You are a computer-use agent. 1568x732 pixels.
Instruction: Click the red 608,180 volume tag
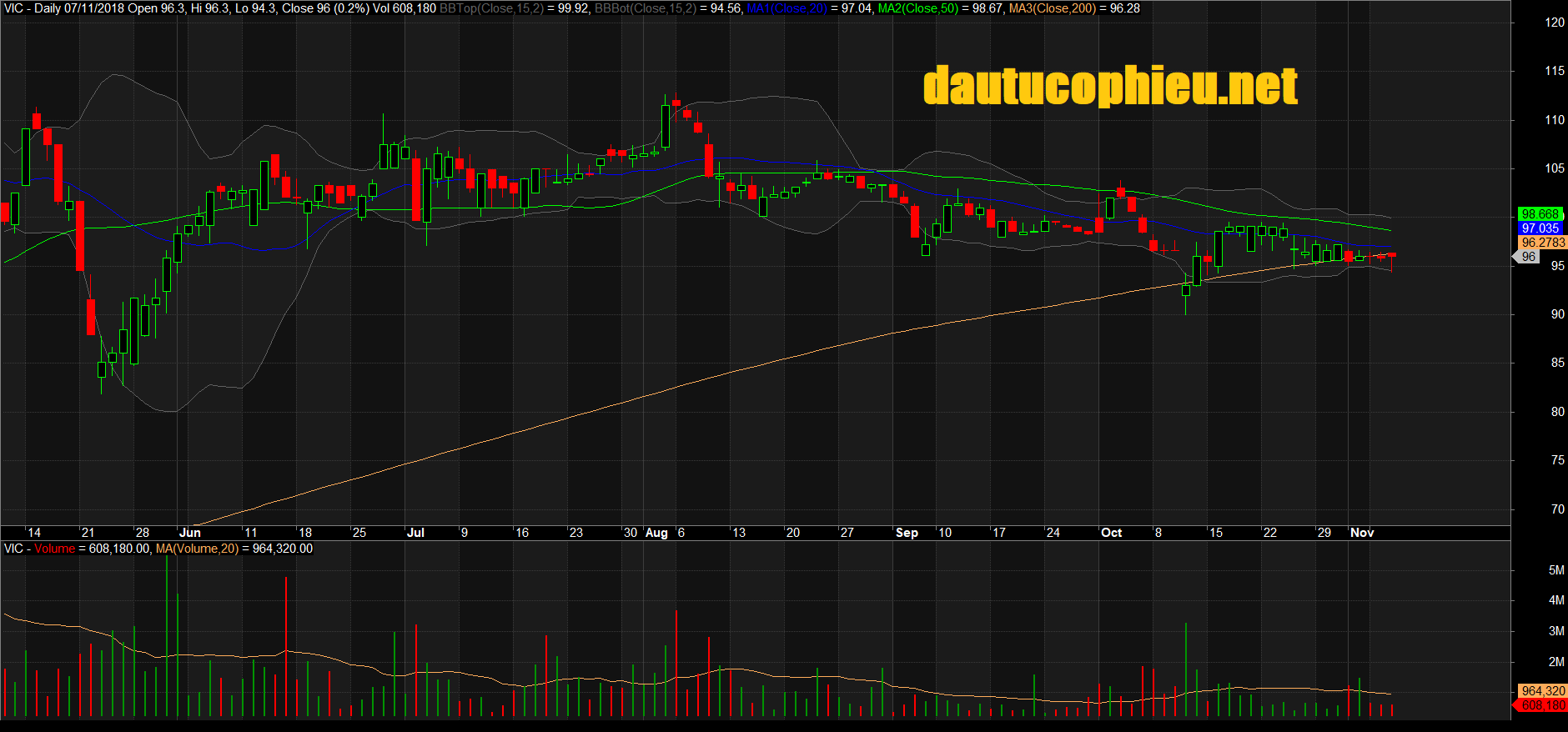pyautogui.click(x=1543, y=705)
